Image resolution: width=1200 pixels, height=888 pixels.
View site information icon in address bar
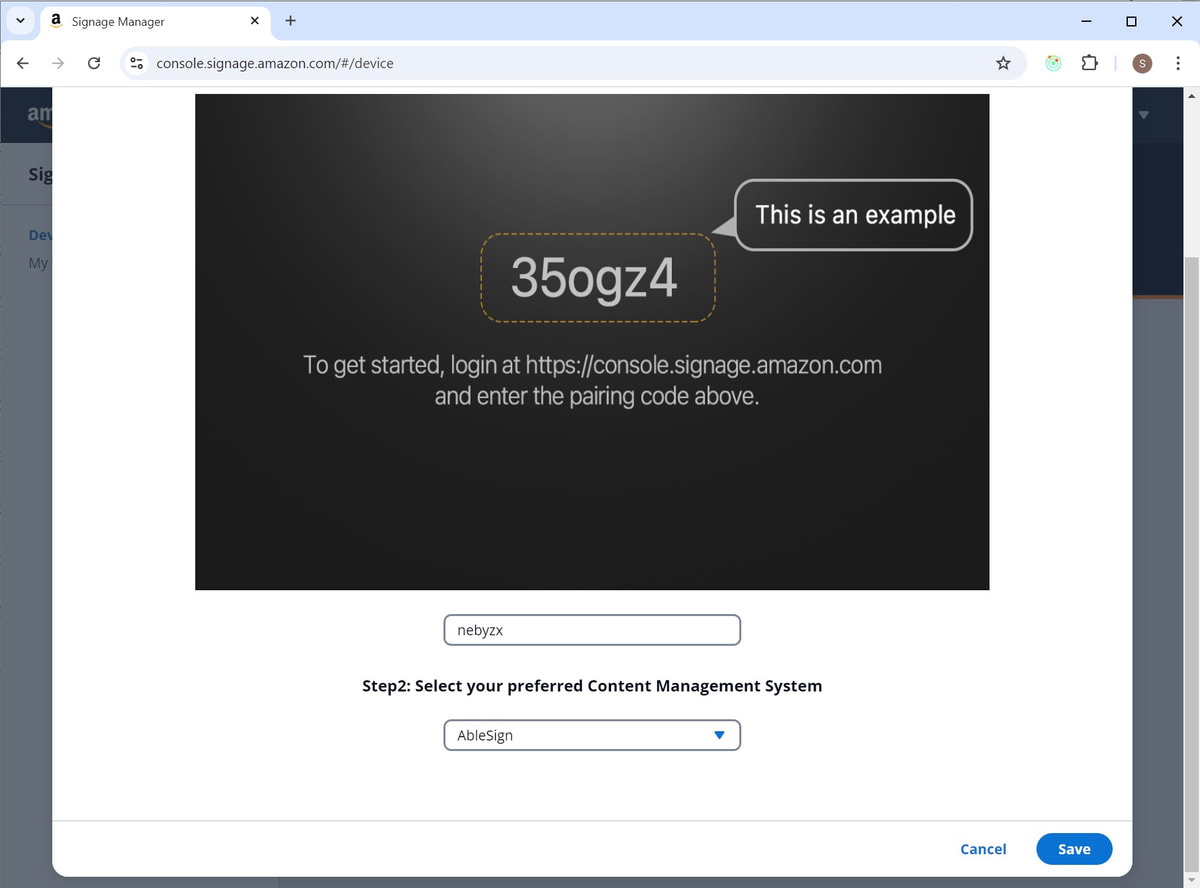[138, 63]
